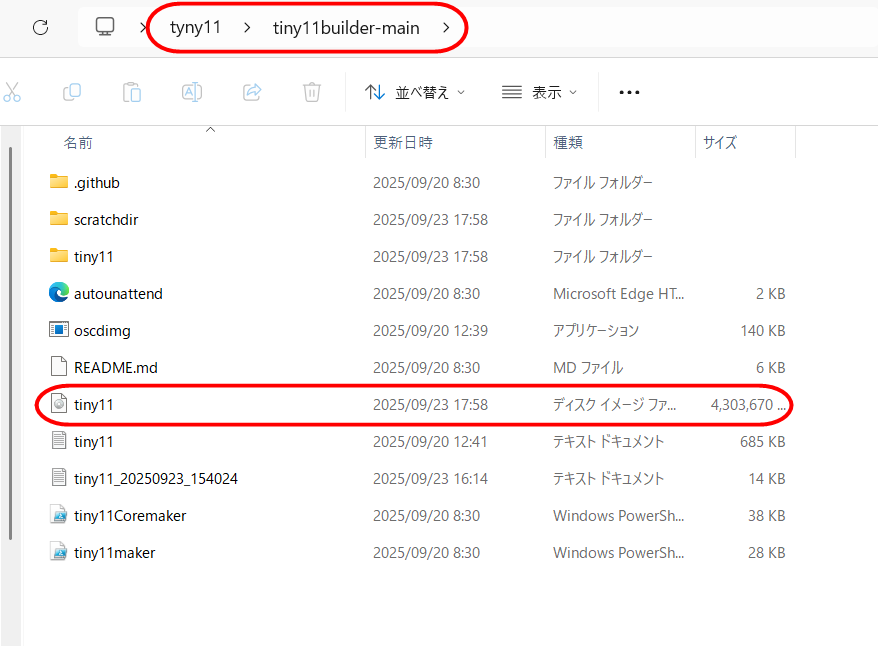Open the 並べ替え sort dropdown

pyautogui.click(x=415, y=92)
